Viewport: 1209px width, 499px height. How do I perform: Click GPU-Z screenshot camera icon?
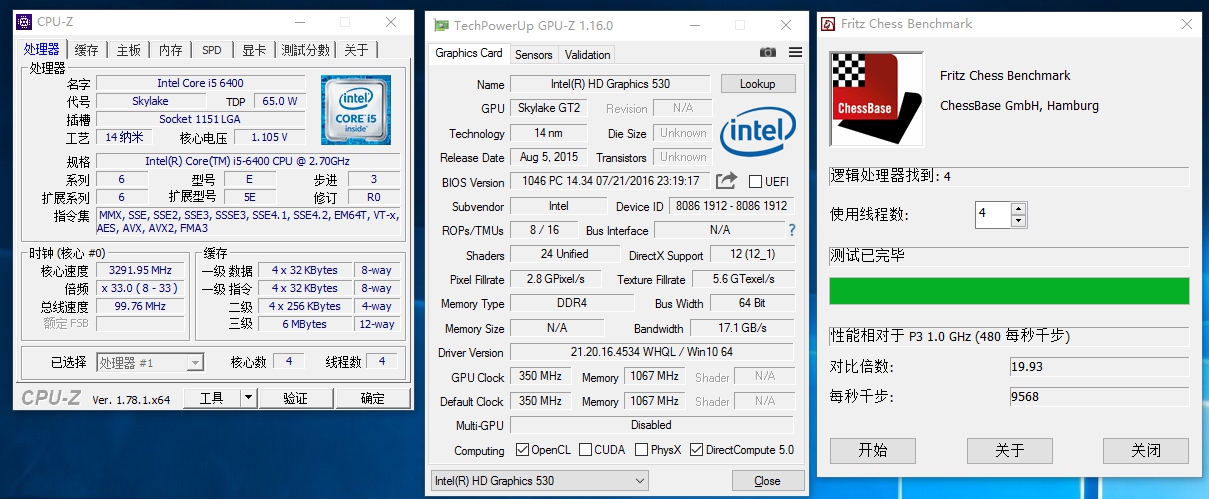click(768, 53)
